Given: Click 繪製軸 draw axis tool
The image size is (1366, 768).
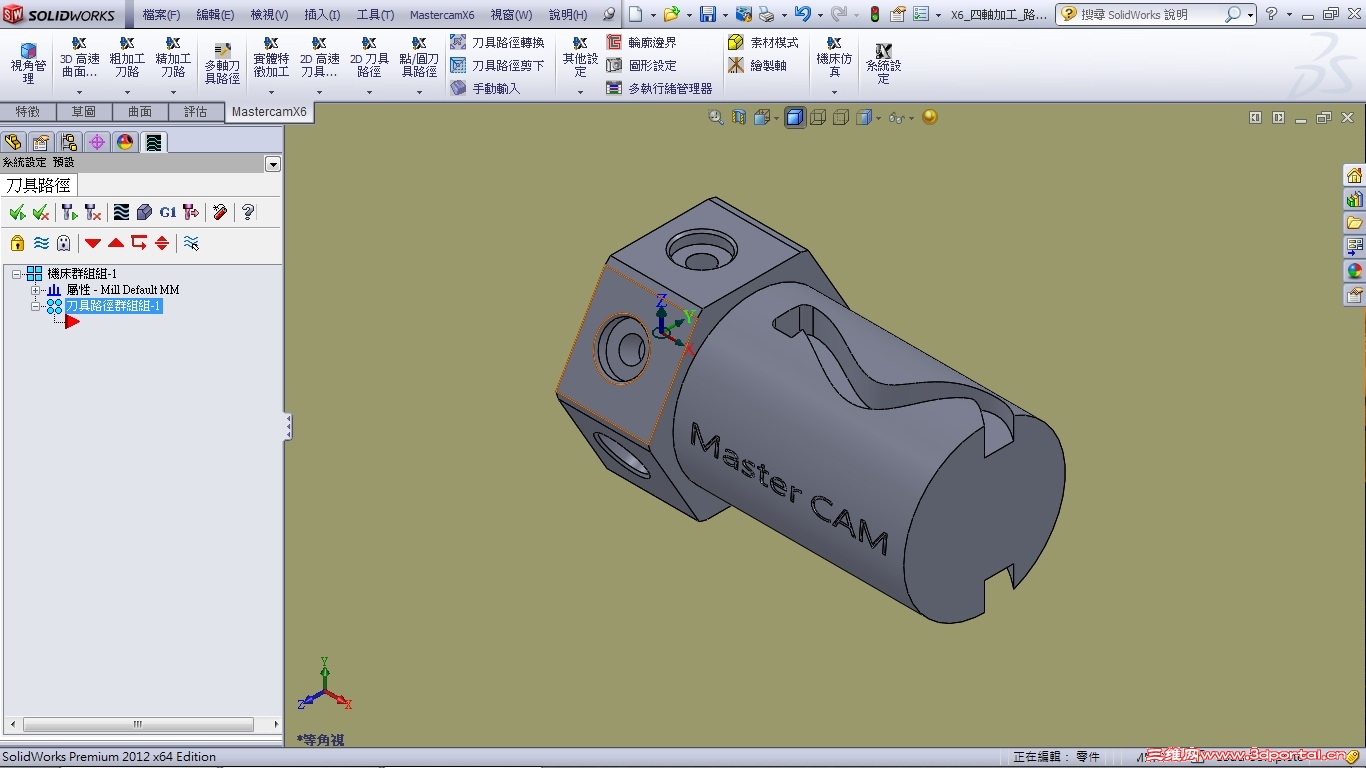Looking at the screenshot, I should tap(757, 65).
